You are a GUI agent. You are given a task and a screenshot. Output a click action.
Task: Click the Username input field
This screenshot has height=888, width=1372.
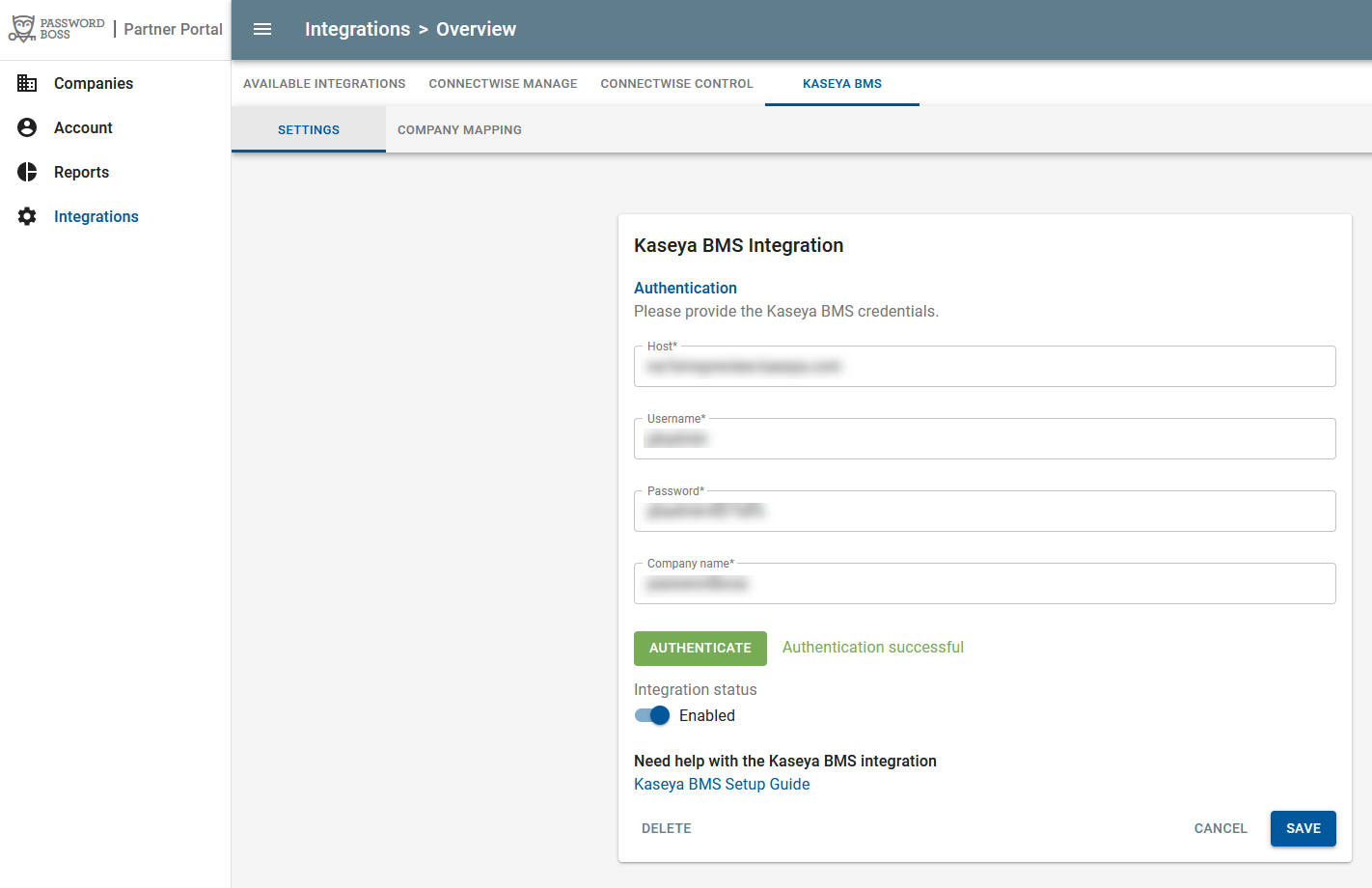click(984, 438)
